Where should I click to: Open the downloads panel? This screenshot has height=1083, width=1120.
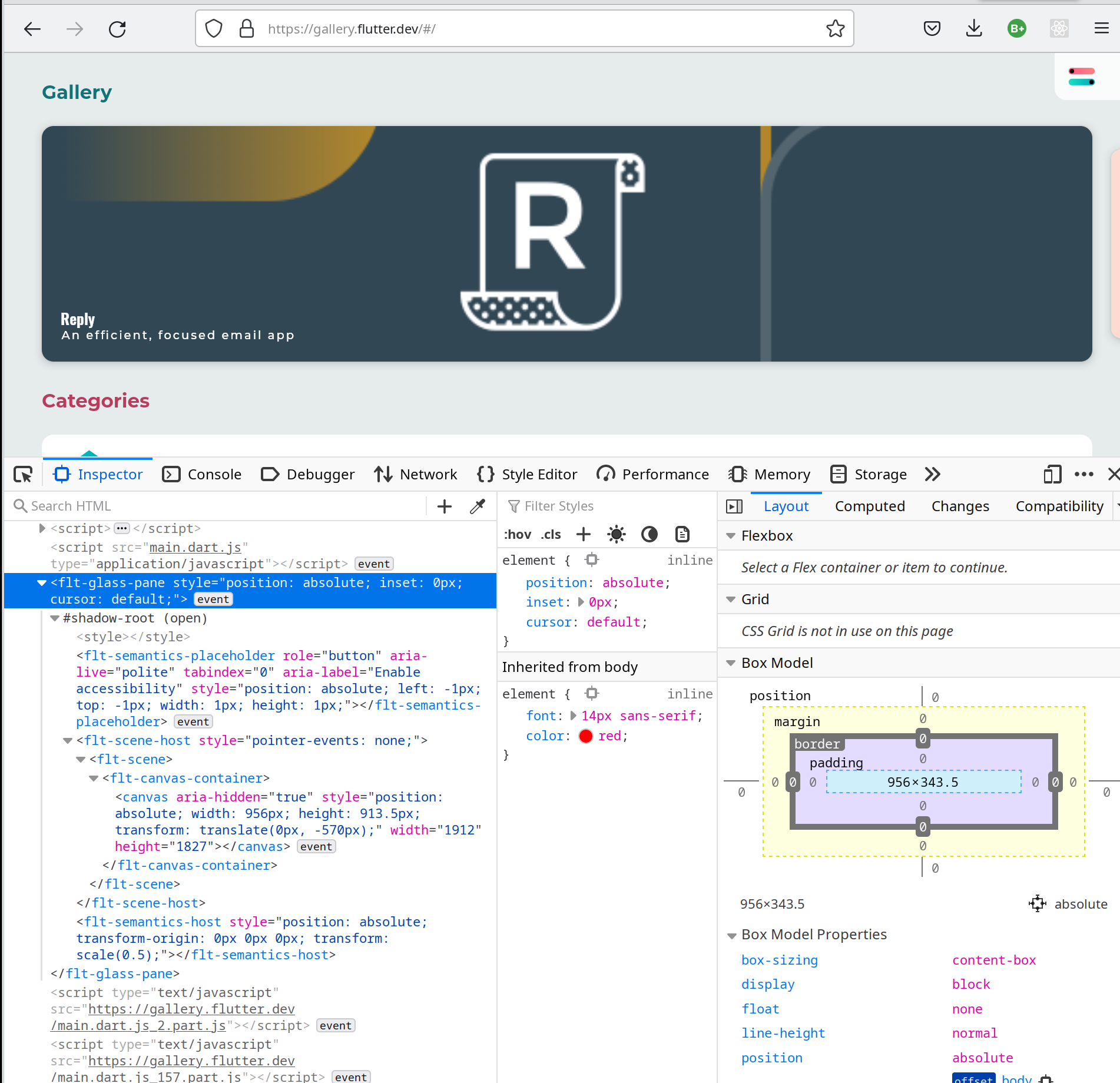tap(974, 28)
